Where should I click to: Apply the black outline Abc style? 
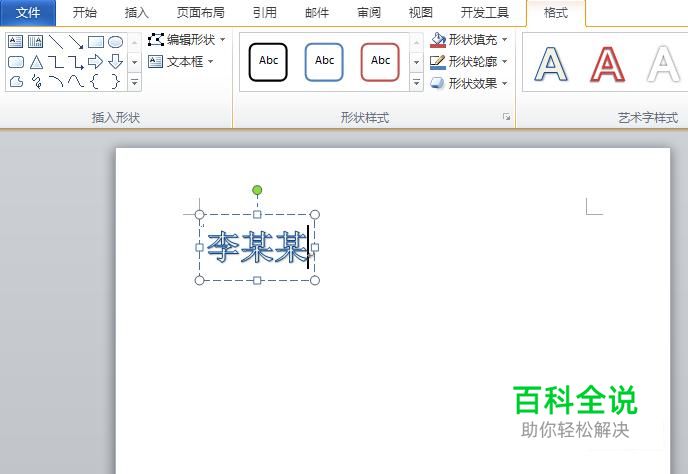(x=268, y=62)
